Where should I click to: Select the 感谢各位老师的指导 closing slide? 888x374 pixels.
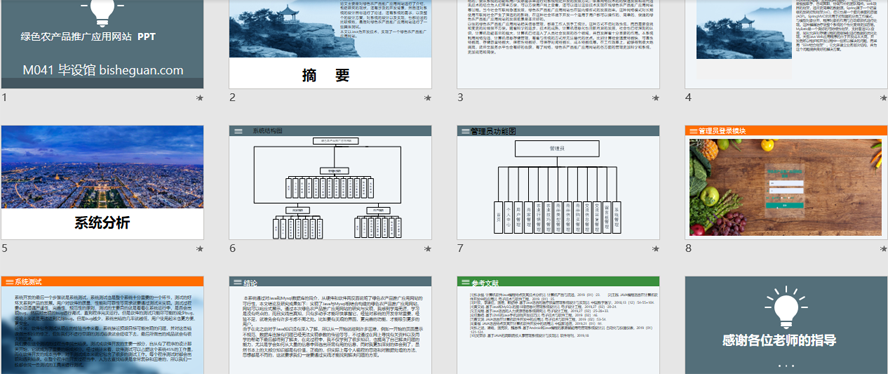click(787, 325)
